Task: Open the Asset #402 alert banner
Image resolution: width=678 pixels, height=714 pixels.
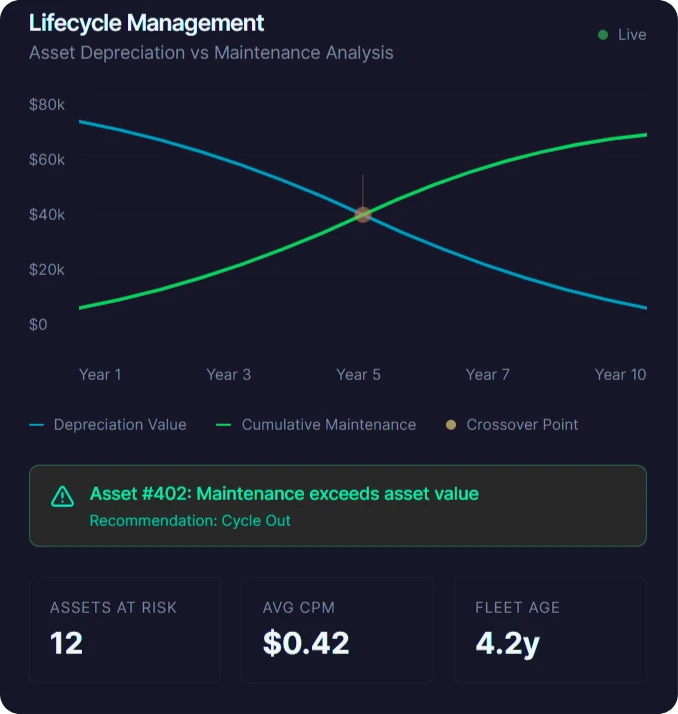Action: pos(338,506)
